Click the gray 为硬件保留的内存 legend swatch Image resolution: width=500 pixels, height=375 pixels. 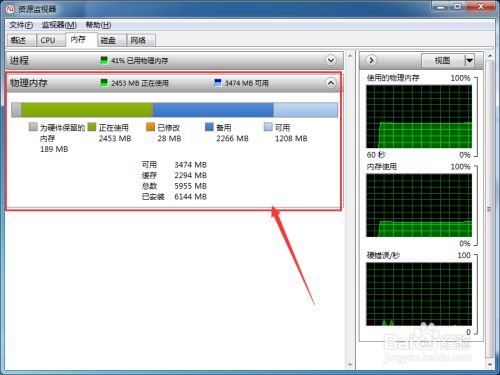[33, 127]
